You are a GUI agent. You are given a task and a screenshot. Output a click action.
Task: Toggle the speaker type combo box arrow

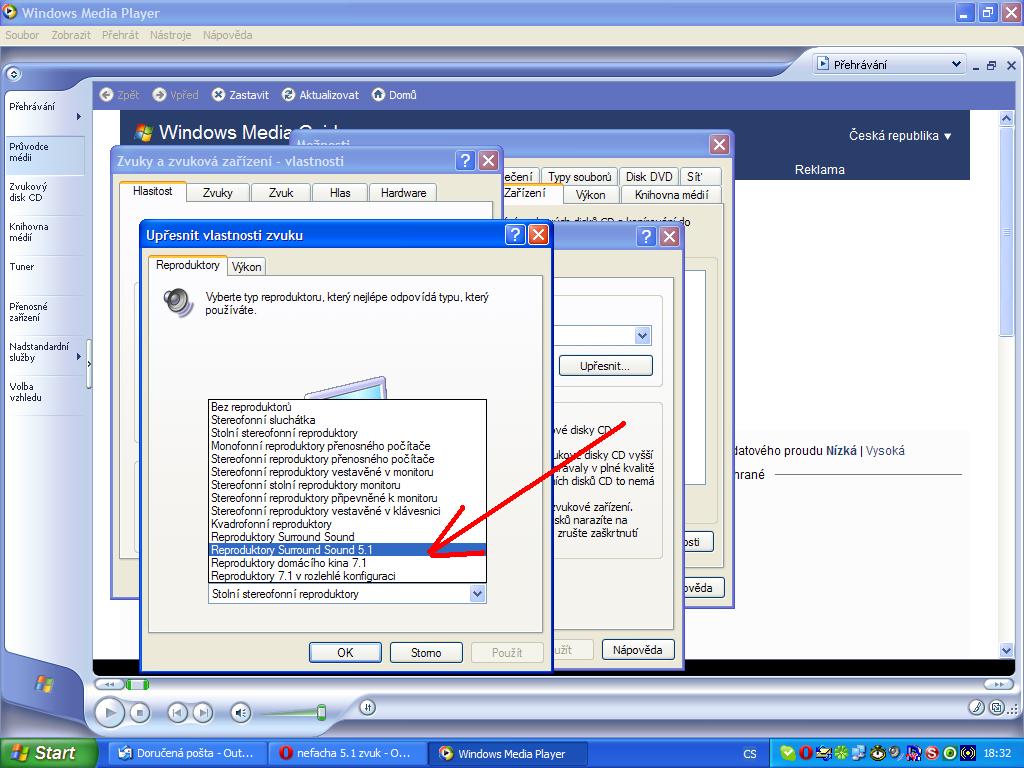477,594
